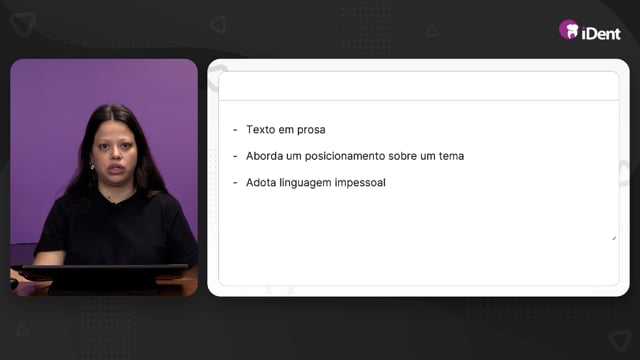Click the resize handle of the text box

(614, 238)
